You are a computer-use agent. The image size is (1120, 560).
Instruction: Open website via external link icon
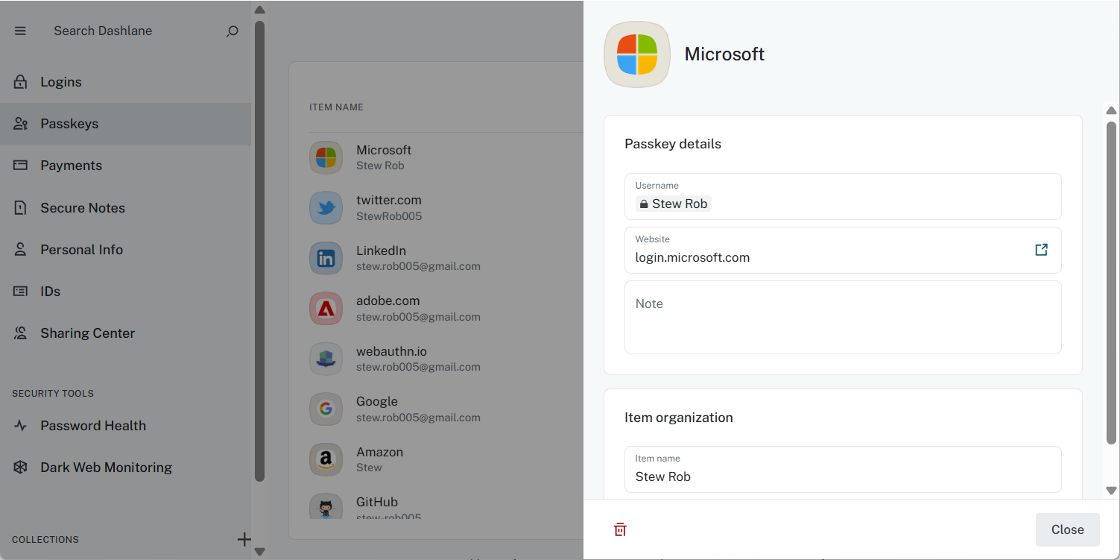tap(1041, 250)
